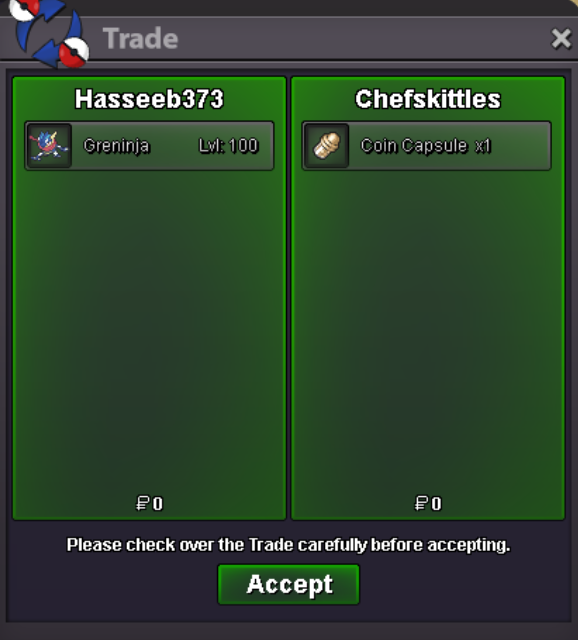This screenshot has height=640, width=578.
Task: Click the Trade pokeball arrows logo
Action: 49,33
